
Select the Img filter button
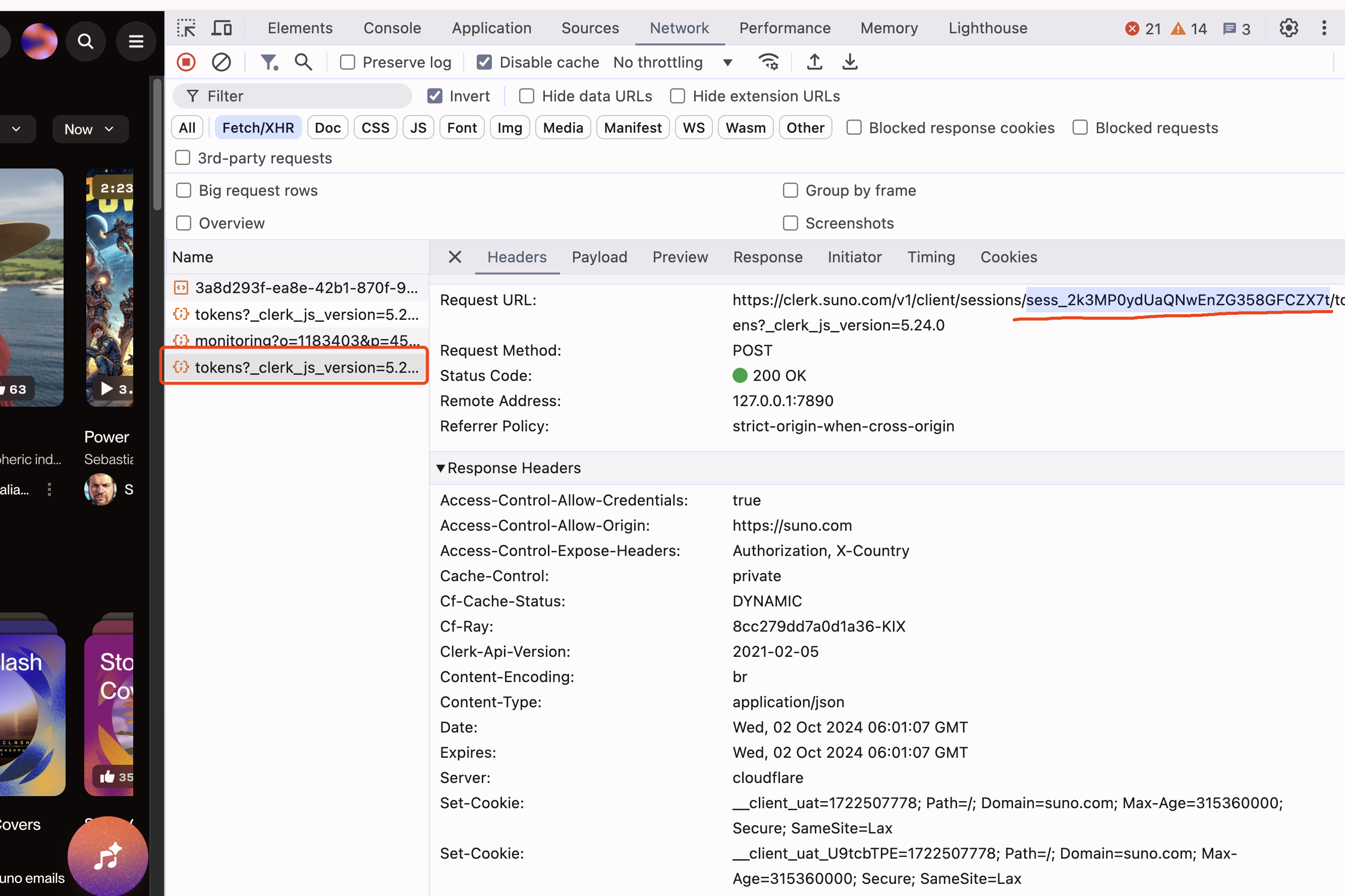(509, 128)
